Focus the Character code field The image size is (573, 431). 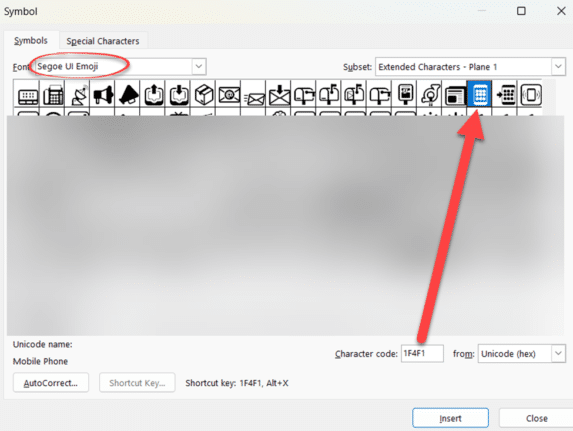pos(422,354)
